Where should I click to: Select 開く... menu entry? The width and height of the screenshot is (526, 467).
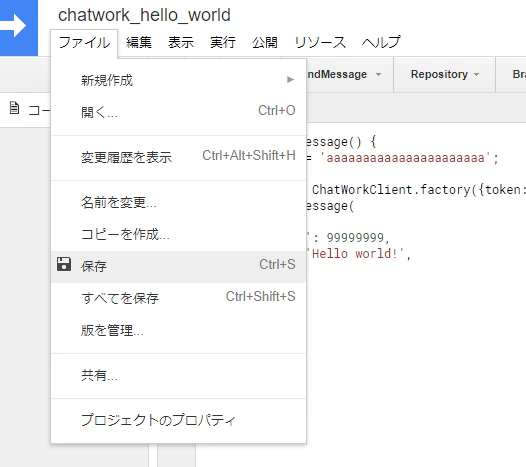pos(178,112)
